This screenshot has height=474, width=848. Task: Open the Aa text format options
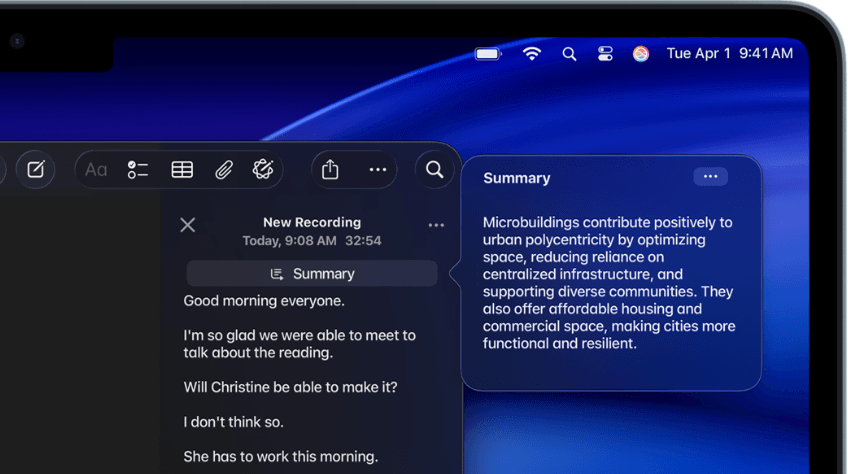[x=96, y=170]
